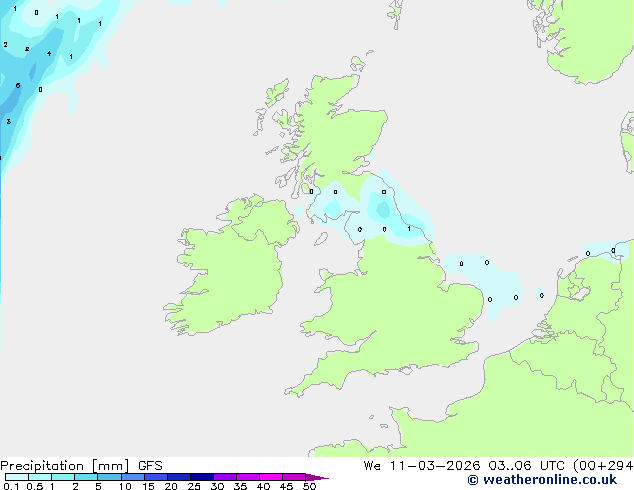Image resolution: width=634 pixels, height=490 pixels.
Task: Click the '0.1' legend scale label
Action: 11,486
